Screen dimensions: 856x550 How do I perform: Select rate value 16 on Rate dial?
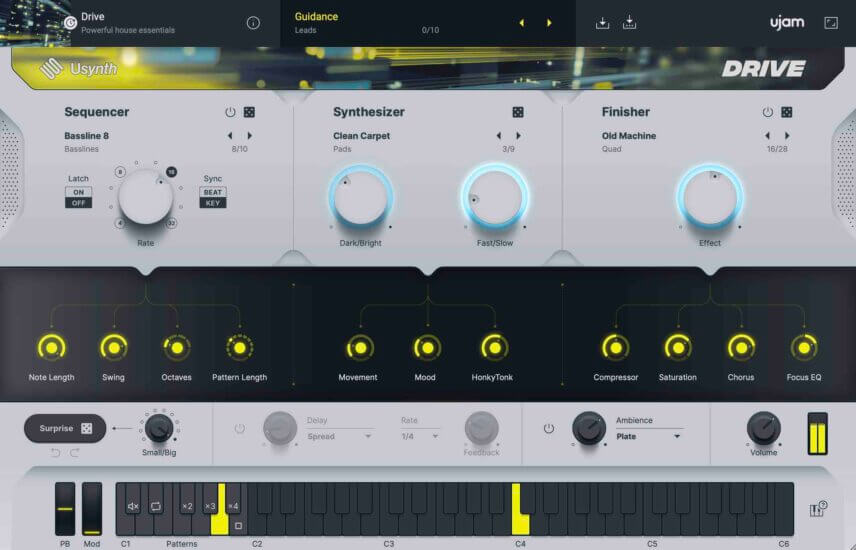point(171,172)
